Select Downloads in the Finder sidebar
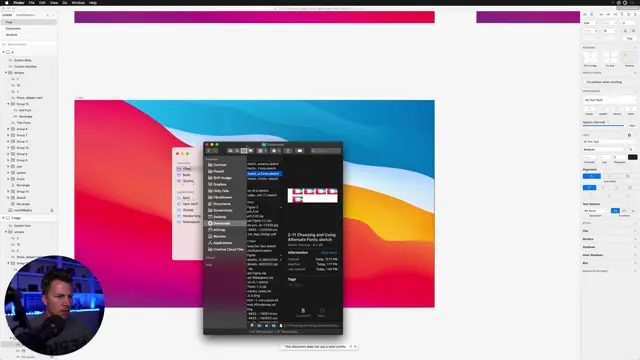Image resolution: width=640 pixels, height=360 pixels. (x=226, y=223)
